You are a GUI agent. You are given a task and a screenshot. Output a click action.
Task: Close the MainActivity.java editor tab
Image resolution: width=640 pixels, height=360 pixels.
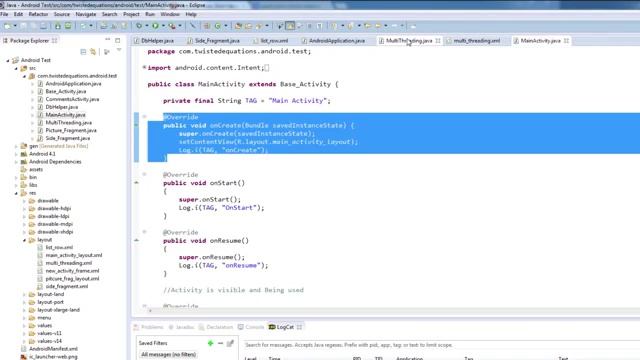pos(567,41)
